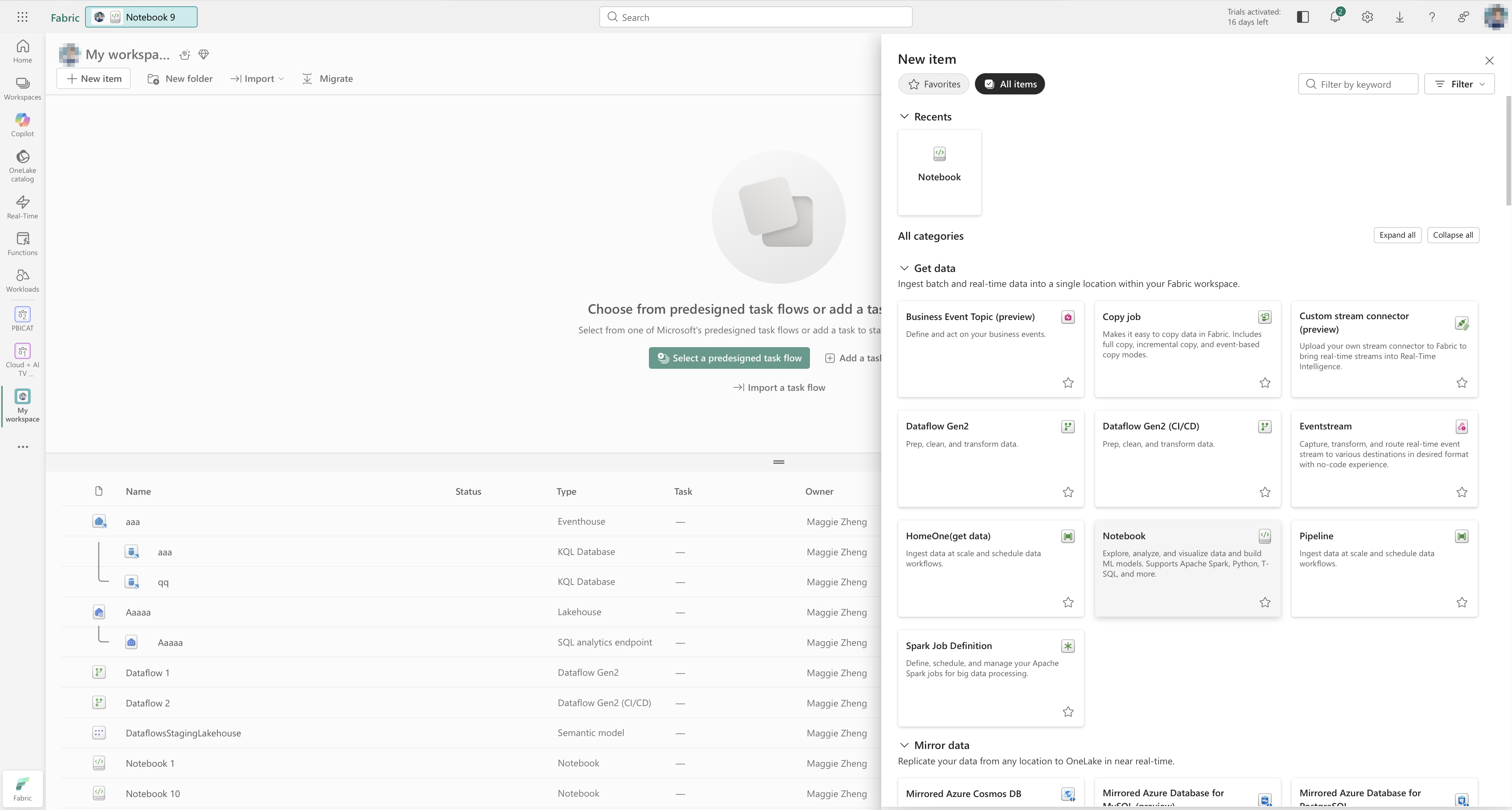The width and height of the screenshot is (1512, 810).
Task: Focus the Filter by keyword field
Action: point(1358,84)
